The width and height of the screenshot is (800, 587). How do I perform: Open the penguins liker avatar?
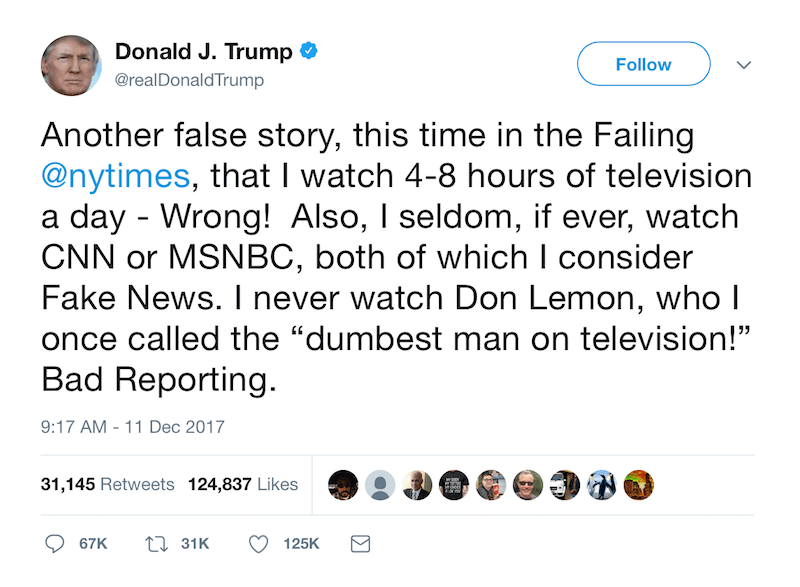602,485
